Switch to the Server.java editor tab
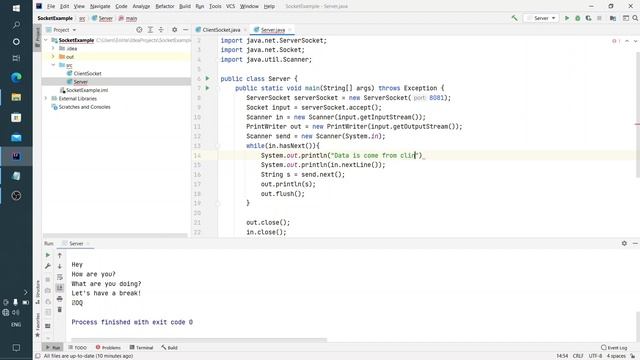Image resolution: width=640 pixels, height=360 pixels. pyautogui.click(x=272, y=30)
